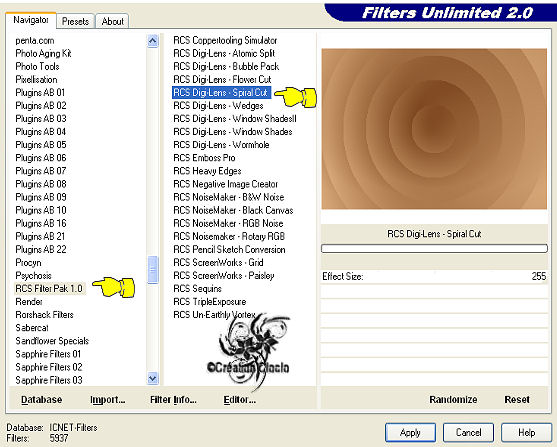Choose RCS Digi-Lens - Window ShadesII filter
This screenshot has width=557, height=447.
pyautogui.click(x=235, y=119)
